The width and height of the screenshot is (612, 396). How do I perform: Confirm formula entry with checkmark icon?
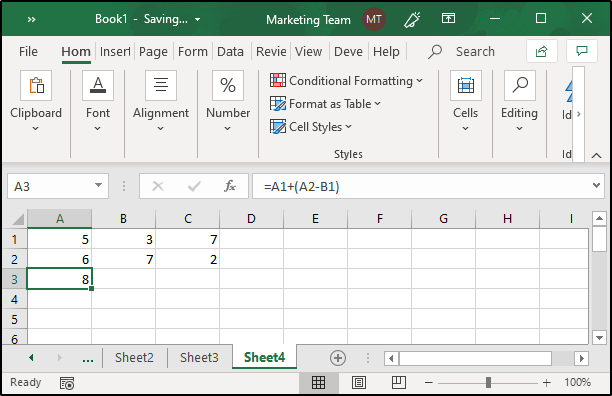pyautogui.click(x=194, y=186)
